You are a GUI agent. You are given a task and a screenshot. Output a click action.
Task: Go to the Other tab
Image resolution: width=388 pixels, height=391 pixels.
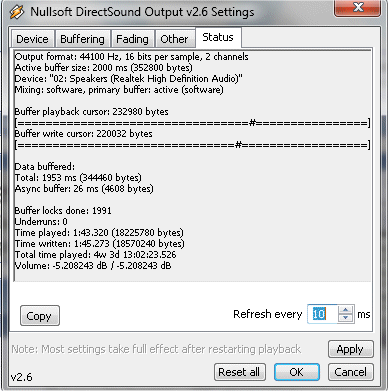coord(174,39)
